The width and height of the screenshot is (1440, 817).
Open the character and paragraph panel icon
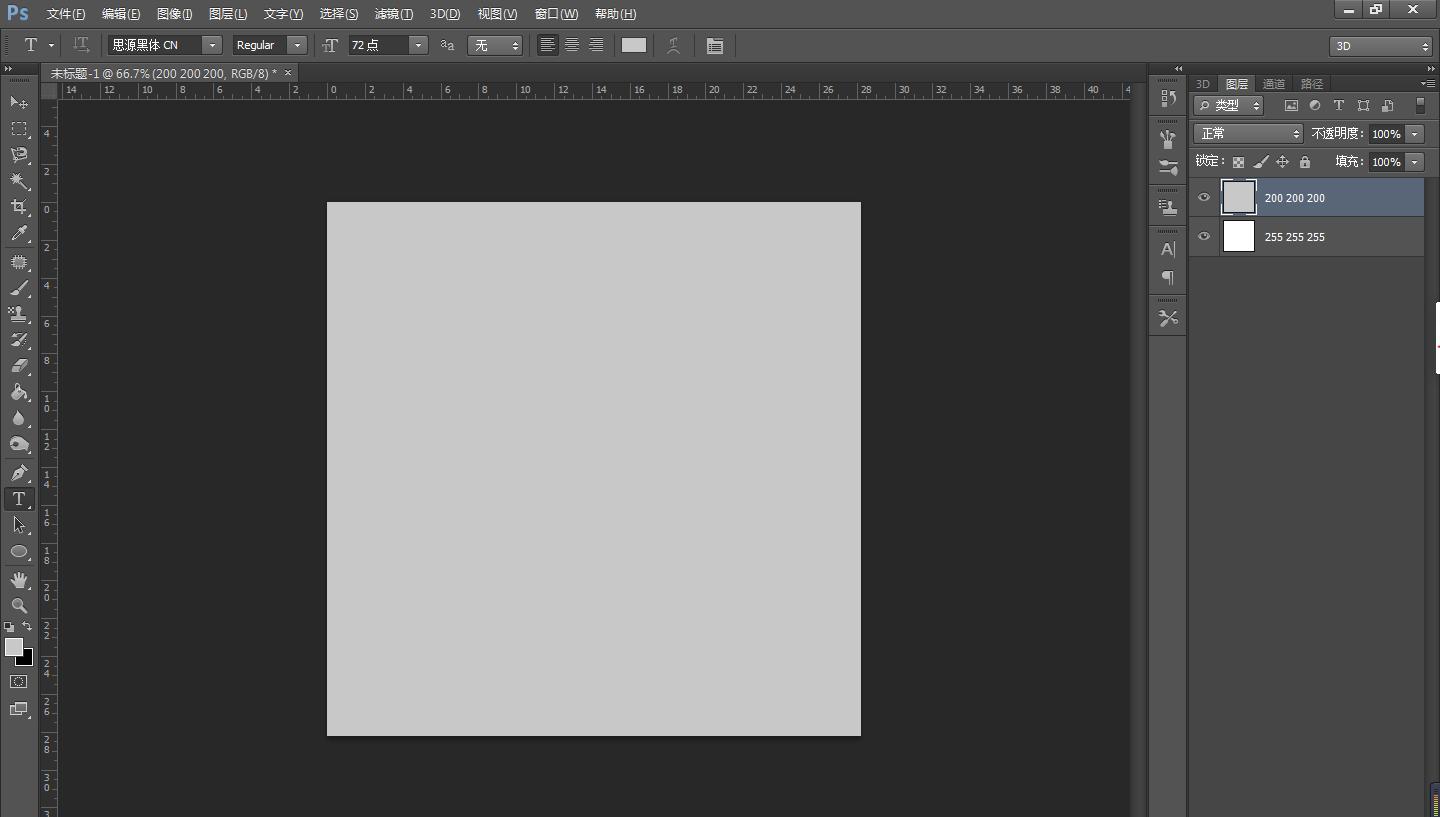(714, 46)
